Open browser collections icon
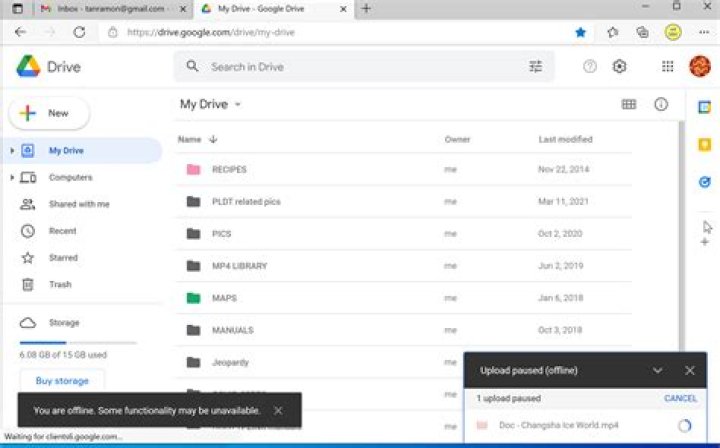 coord(642,32)
